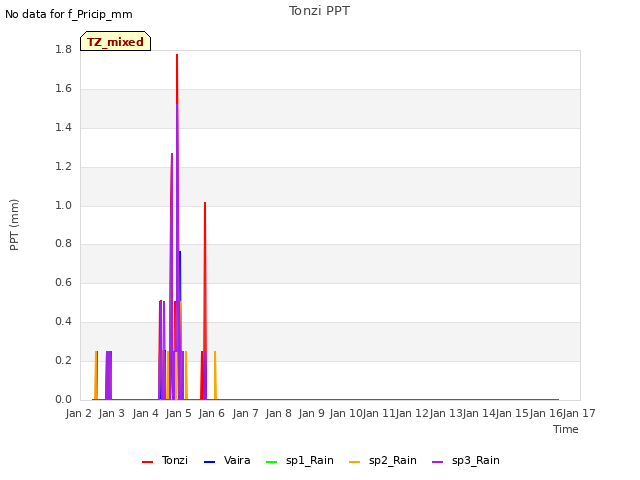Click the Jan 4 x-axis tick label

point(145,413)
